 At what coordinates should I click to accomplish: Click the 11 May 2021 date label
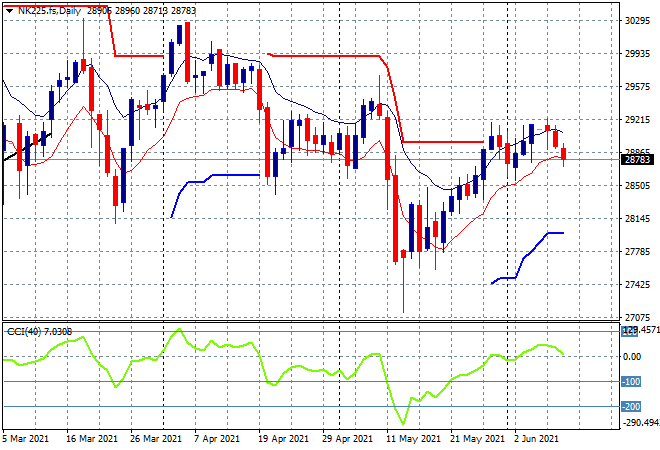[x=413, y=439]
